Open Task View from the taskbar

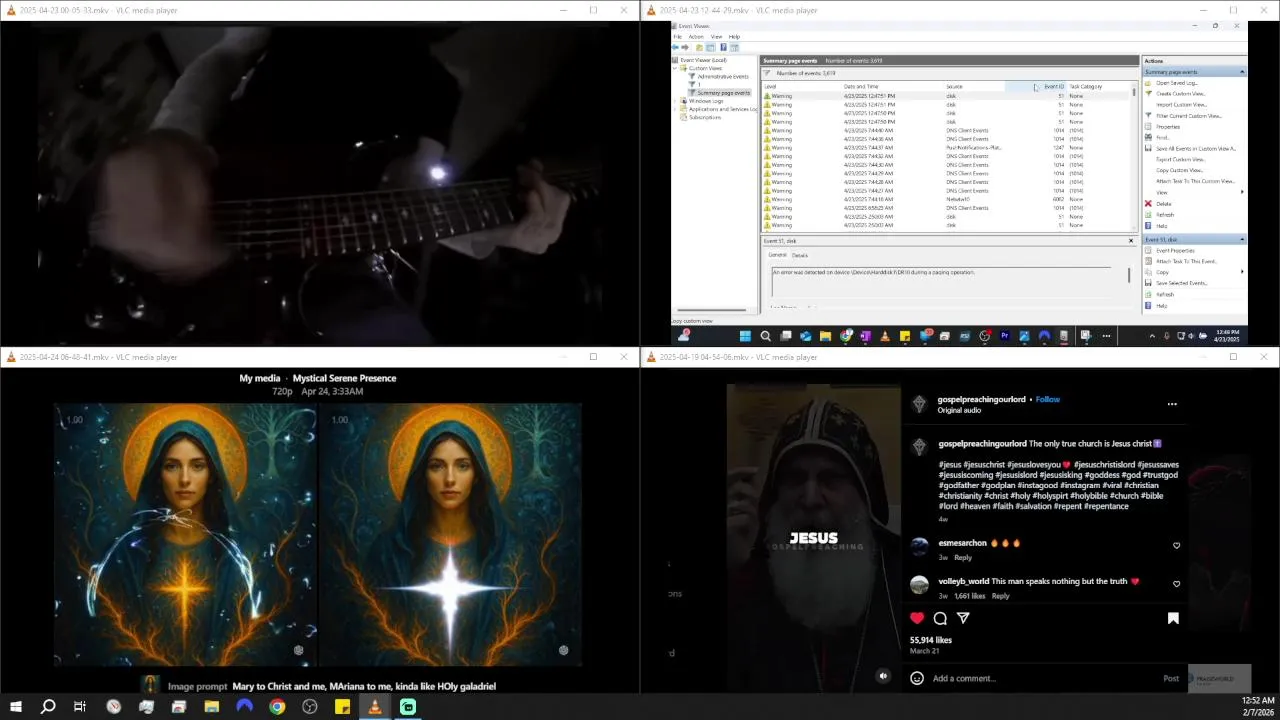coord(80,707)
